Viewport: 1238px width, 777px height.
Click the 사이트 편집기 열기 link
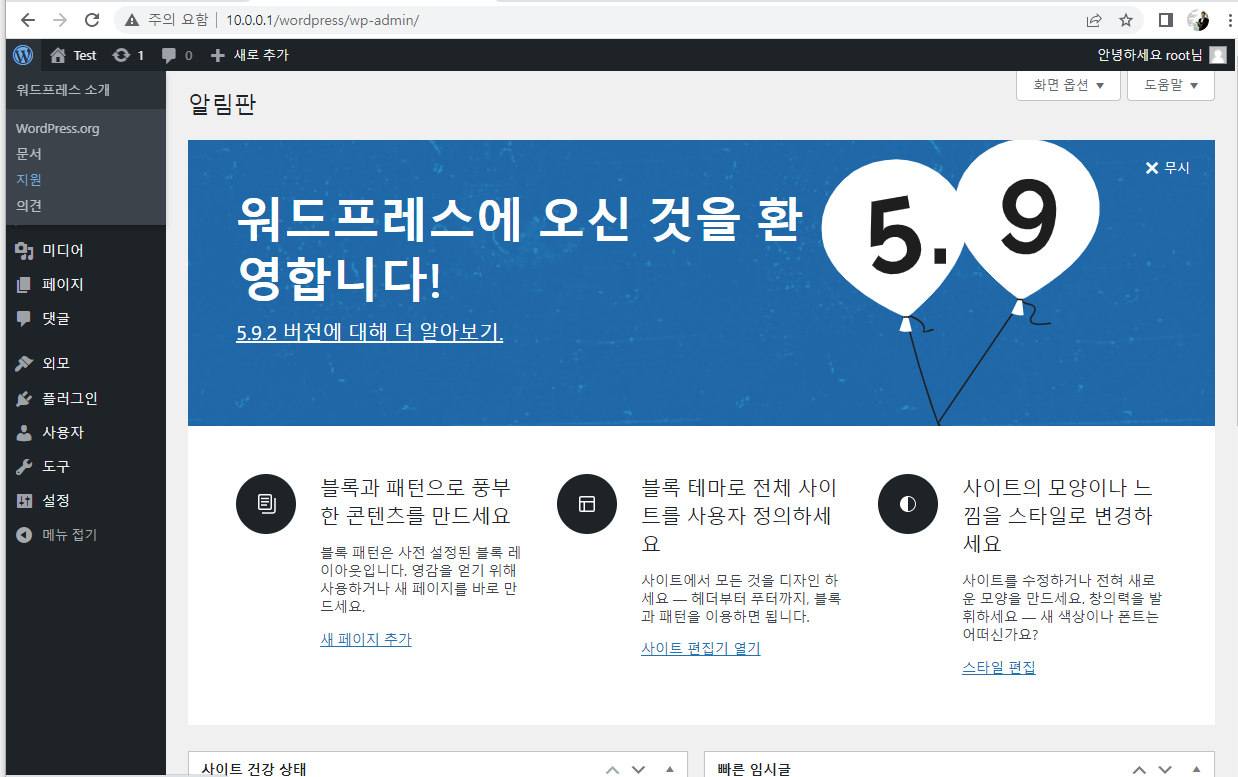pos(701,648)
